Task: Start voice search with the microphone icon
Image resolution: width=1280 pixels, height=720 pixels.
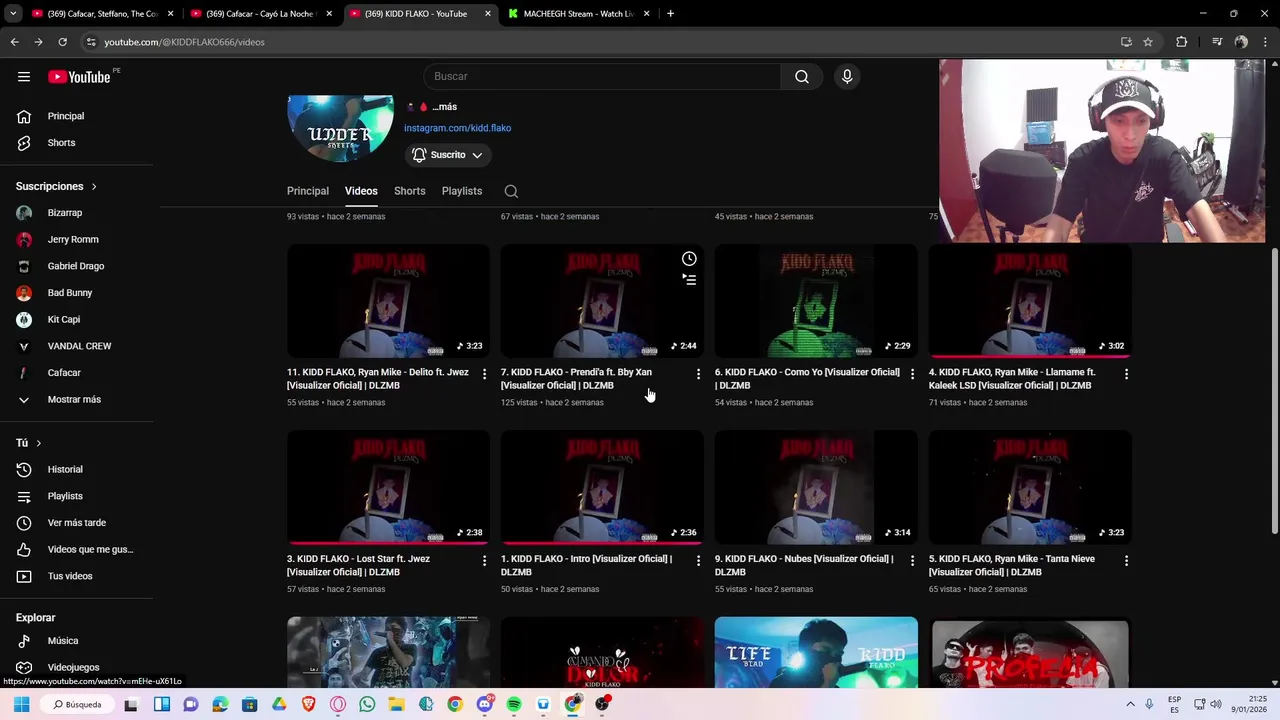Action: click(847, 77)
